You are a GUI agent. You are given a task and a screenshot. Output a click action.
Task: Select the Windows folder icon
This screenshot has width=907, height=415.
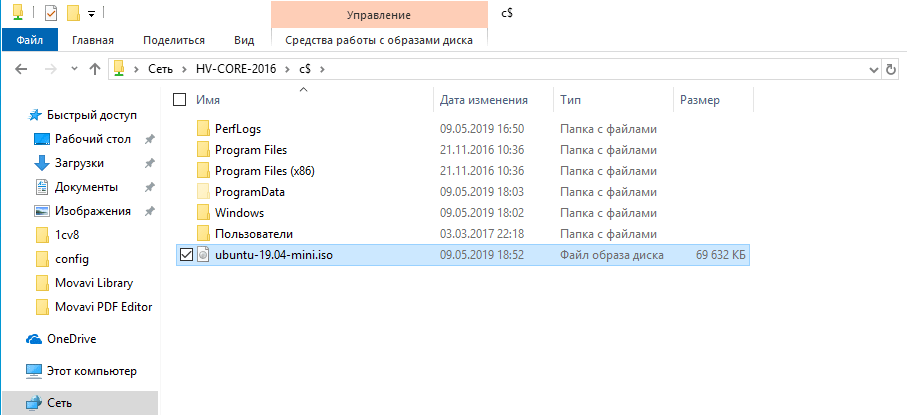[x=202, y=212]
